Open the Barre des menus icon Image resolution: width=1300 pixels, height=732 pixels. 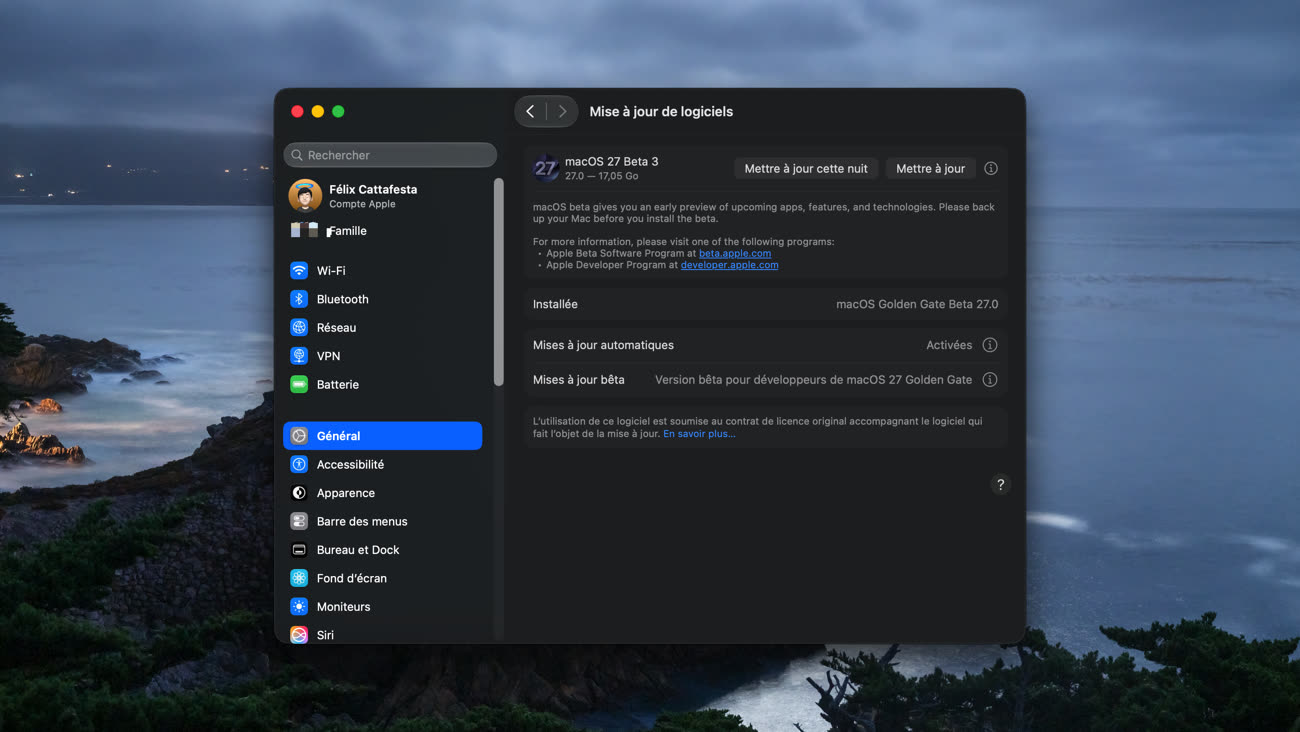pyautogui.click(x=299, y=522)
